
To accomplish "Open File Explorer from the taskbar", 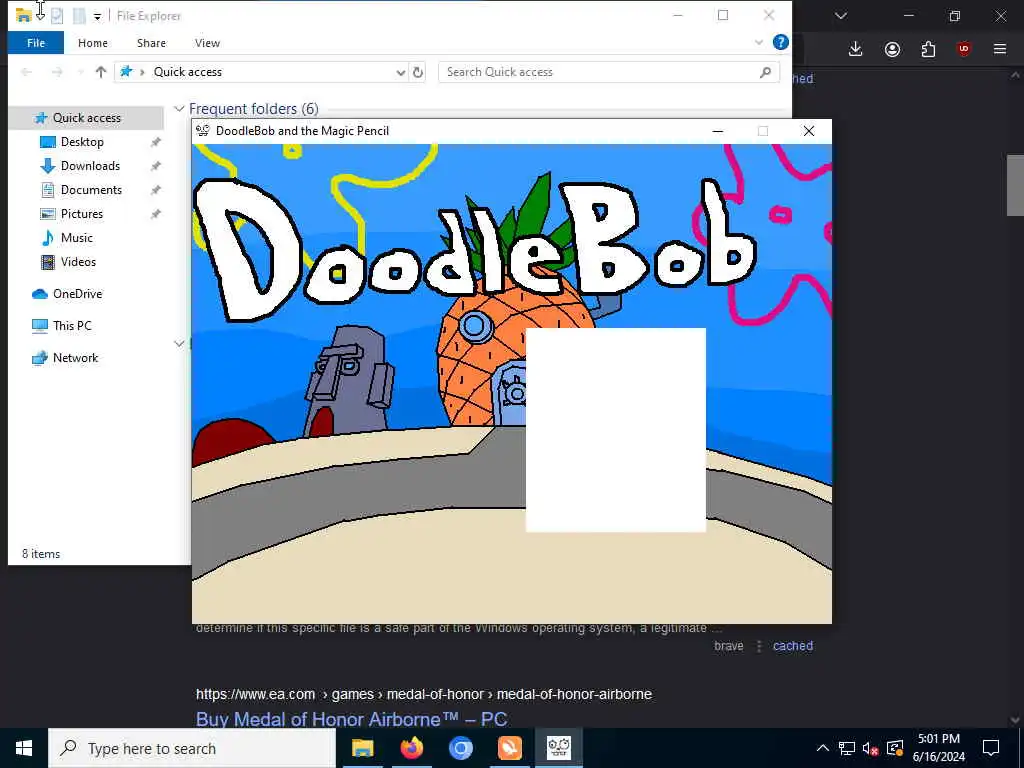I will 362,748.
